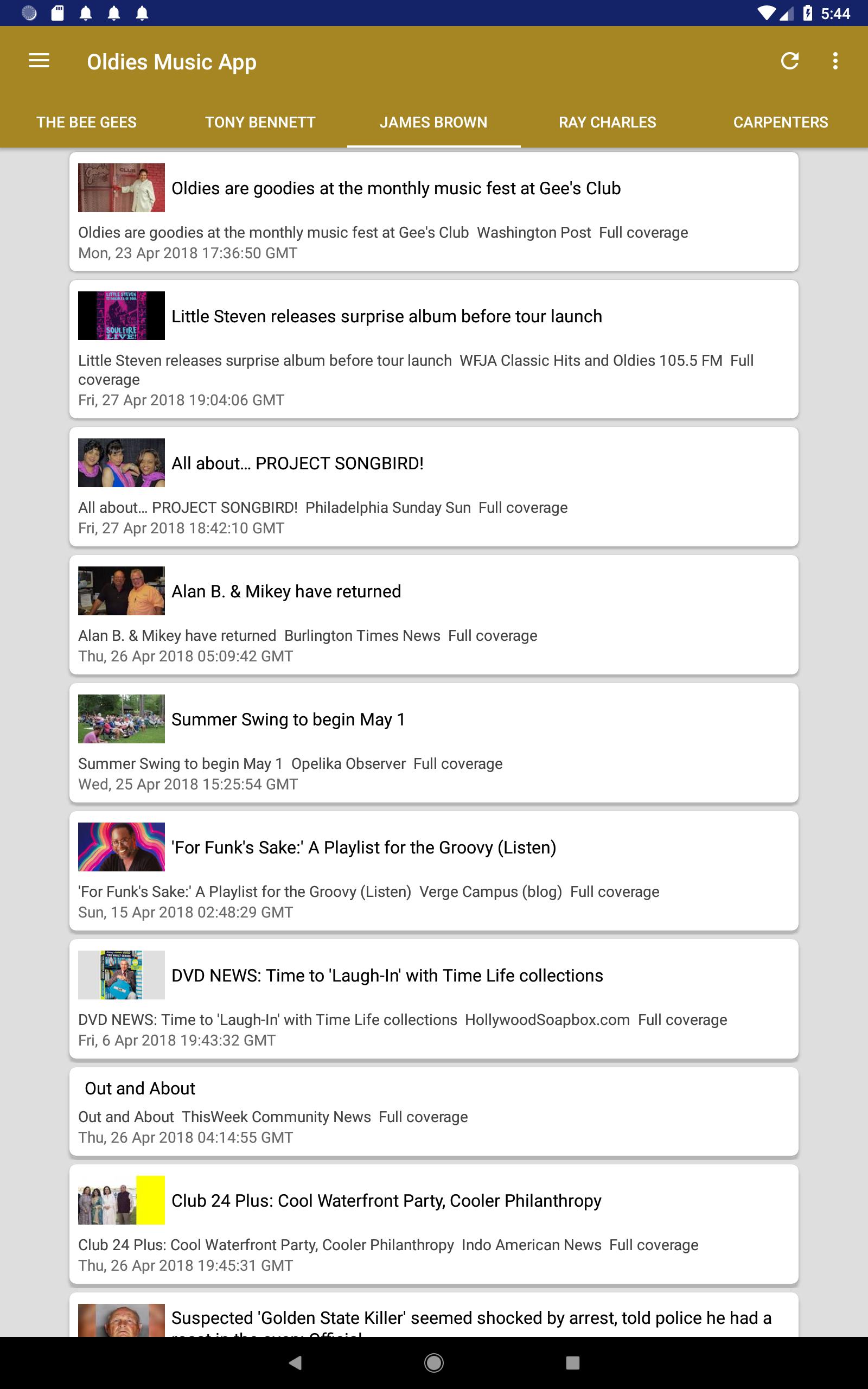Open the Gee's Club music fest article thumbnail
Image resolution: width=868 pixels, height=1389 pixels.
pos(121,188)
